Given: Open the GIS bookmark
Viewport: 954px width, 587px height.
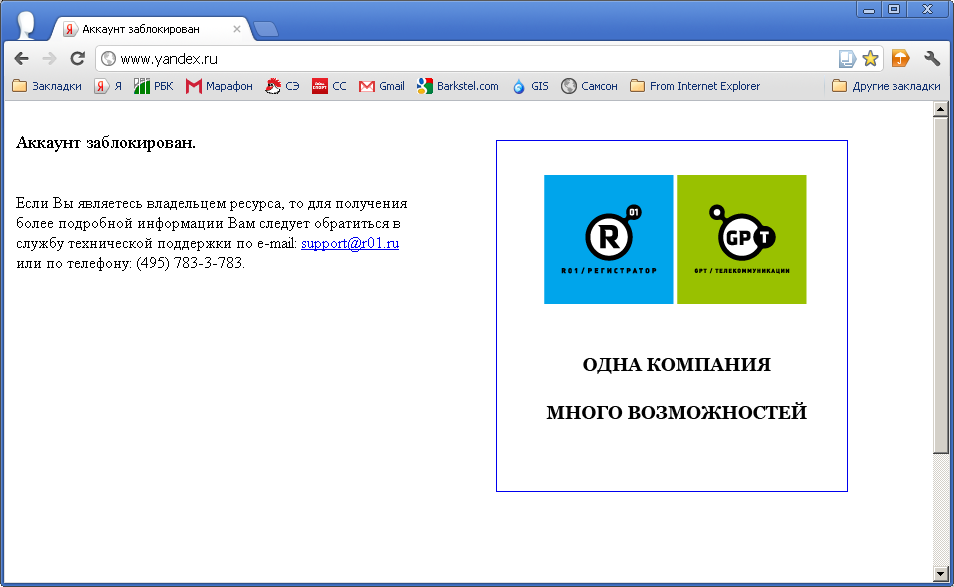Looking at the screenshot, I should [530, 86].
